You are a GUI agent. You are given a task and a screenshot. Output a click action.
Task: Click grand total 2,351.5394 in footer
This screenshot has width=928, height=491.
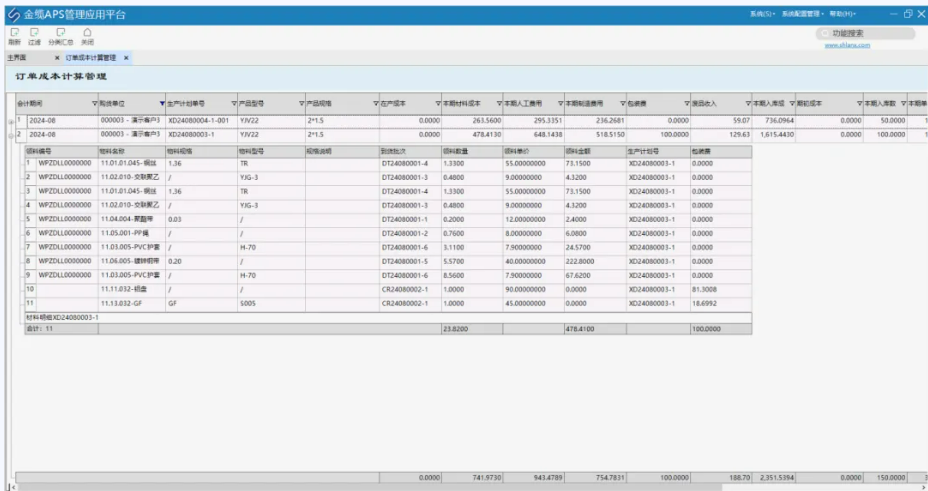click(x=774, y=477)
